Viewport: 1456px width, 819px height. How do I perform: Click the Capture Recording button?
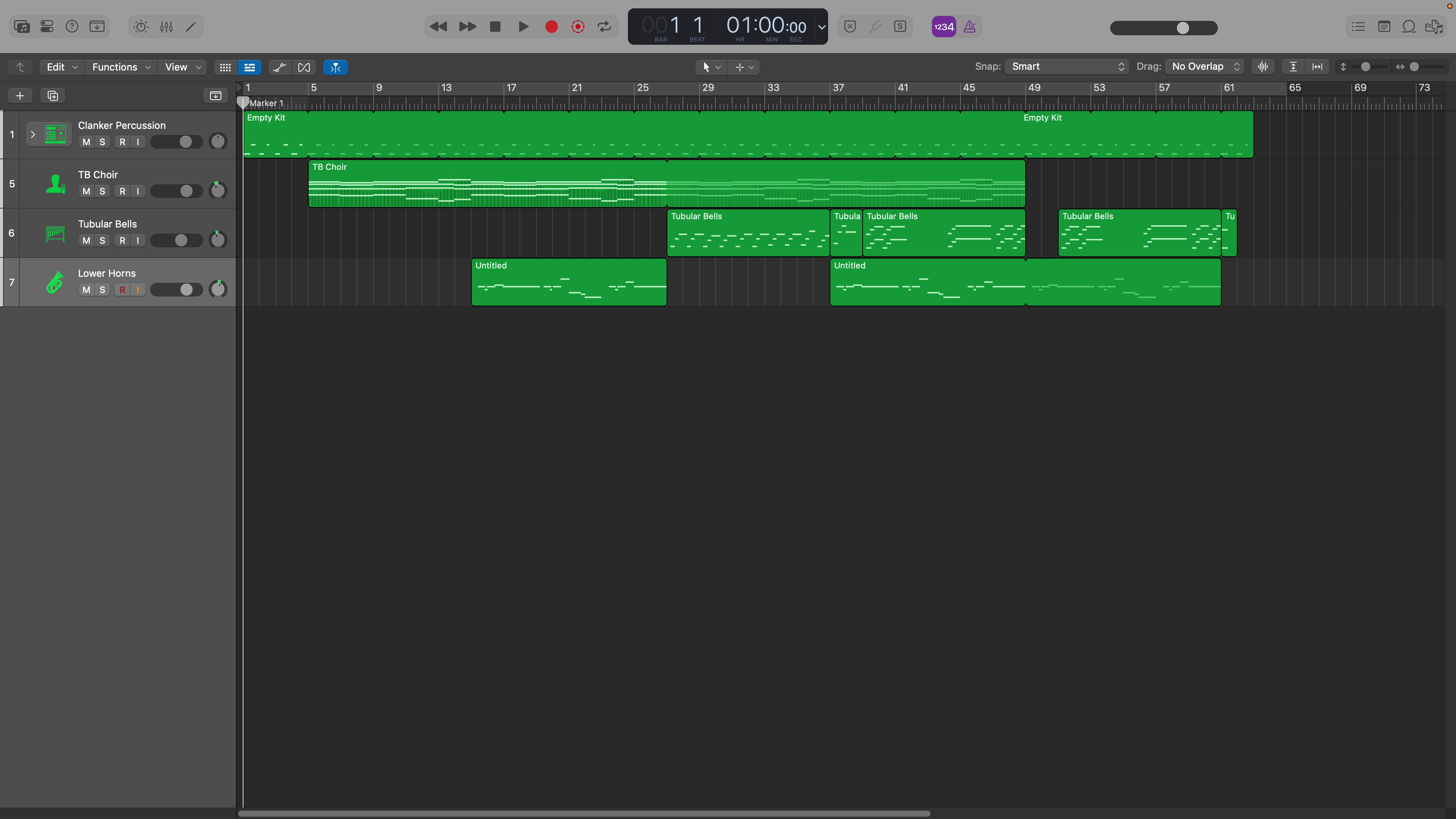tap(577, 27)
